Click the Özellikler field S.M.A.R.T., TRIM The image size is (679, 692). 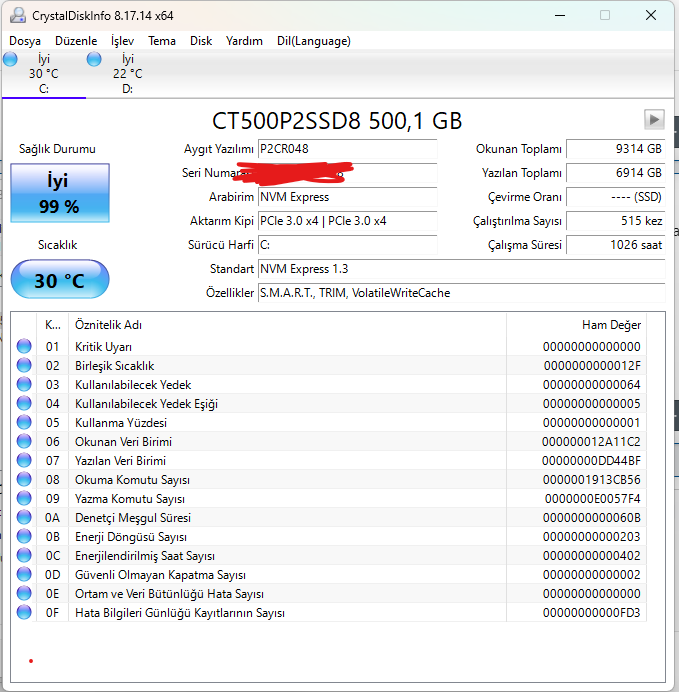(461, 293)
